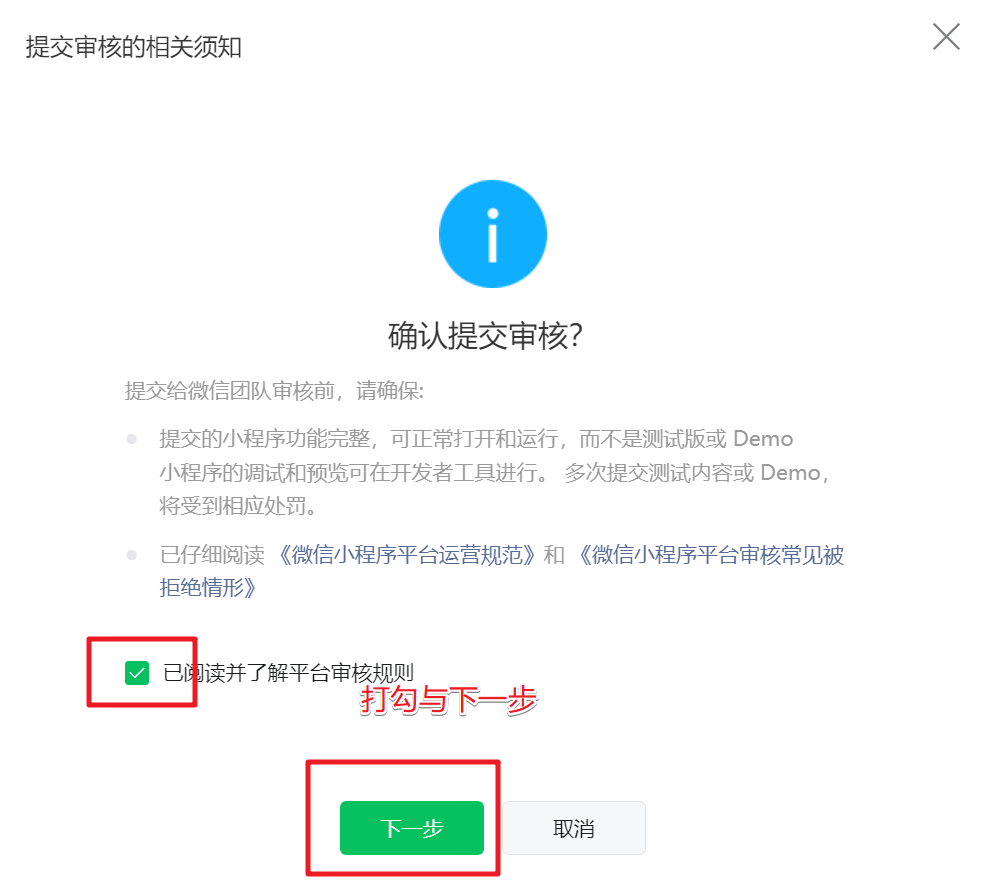
Task: Click the 将受到相应处罚 text line
Action: click(238, 506)
